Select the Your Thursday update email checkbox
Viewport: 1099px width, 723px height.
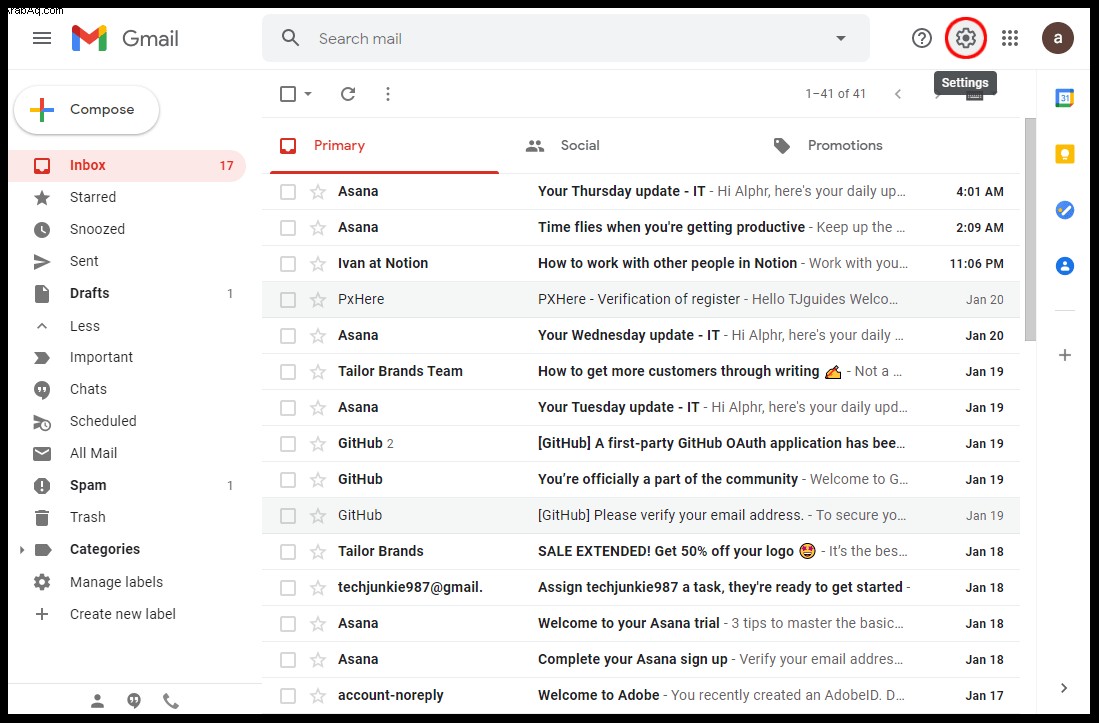[287, 192]
